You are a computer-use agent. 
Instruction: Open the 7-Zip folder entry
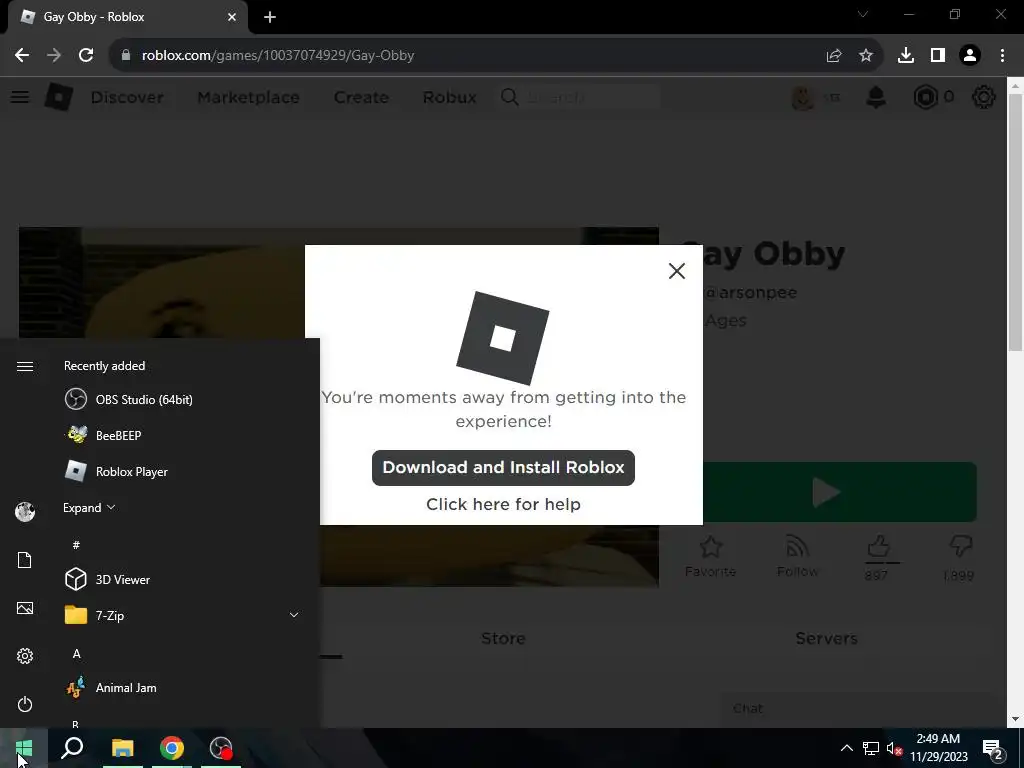[x=160, y=615]
